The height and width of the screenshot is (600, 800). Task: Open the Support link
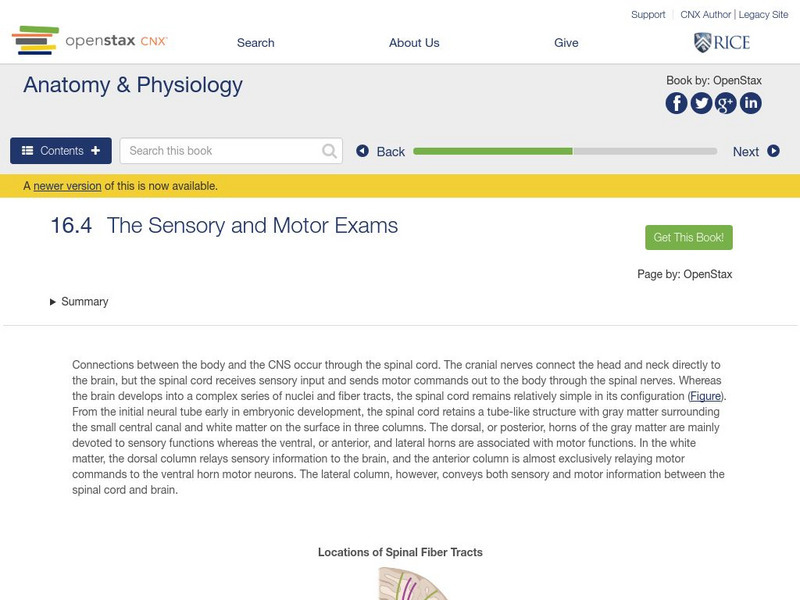point(648,15)
